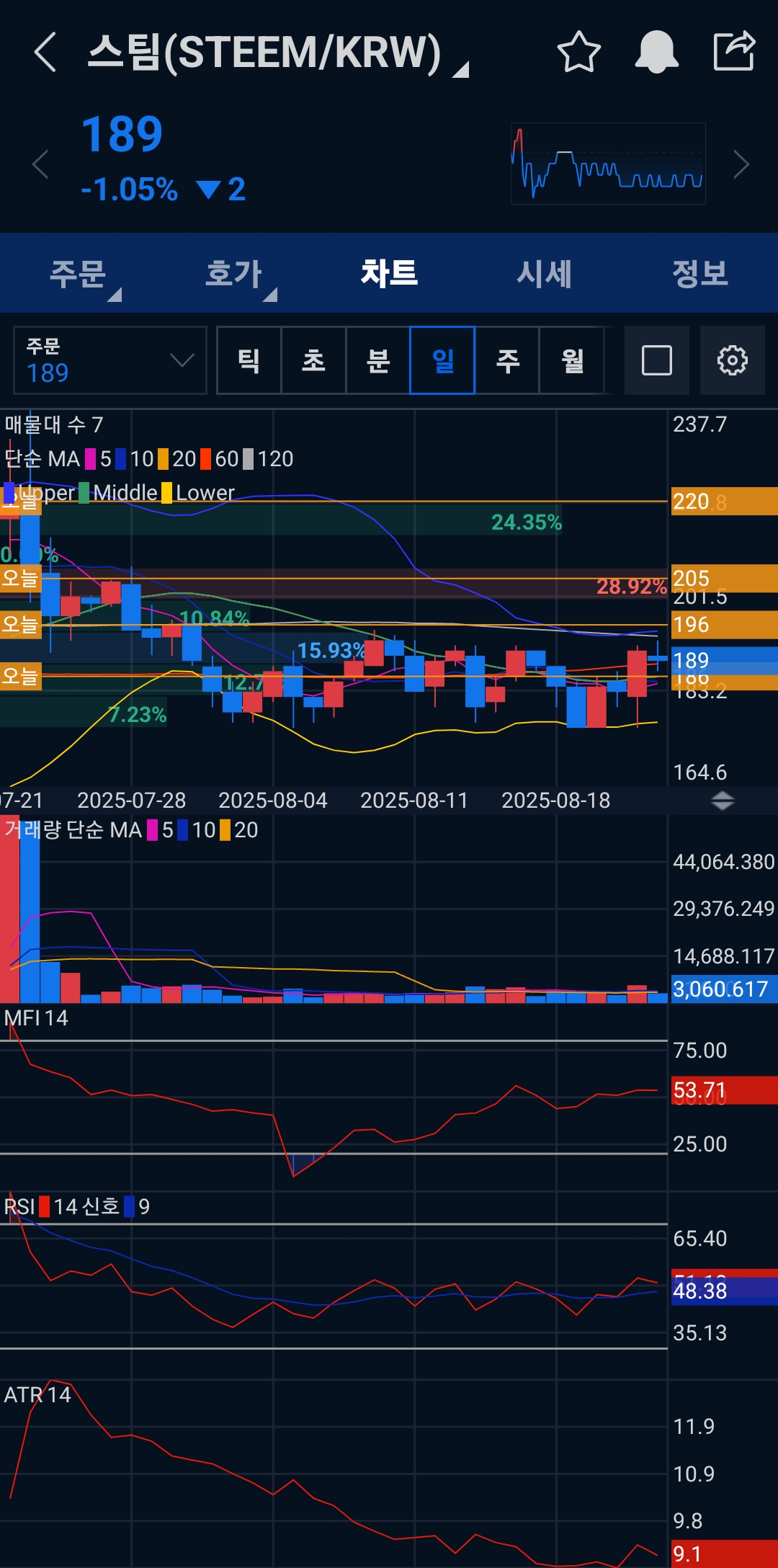Select the 주 weekly interval

click(x=507, y=360)
